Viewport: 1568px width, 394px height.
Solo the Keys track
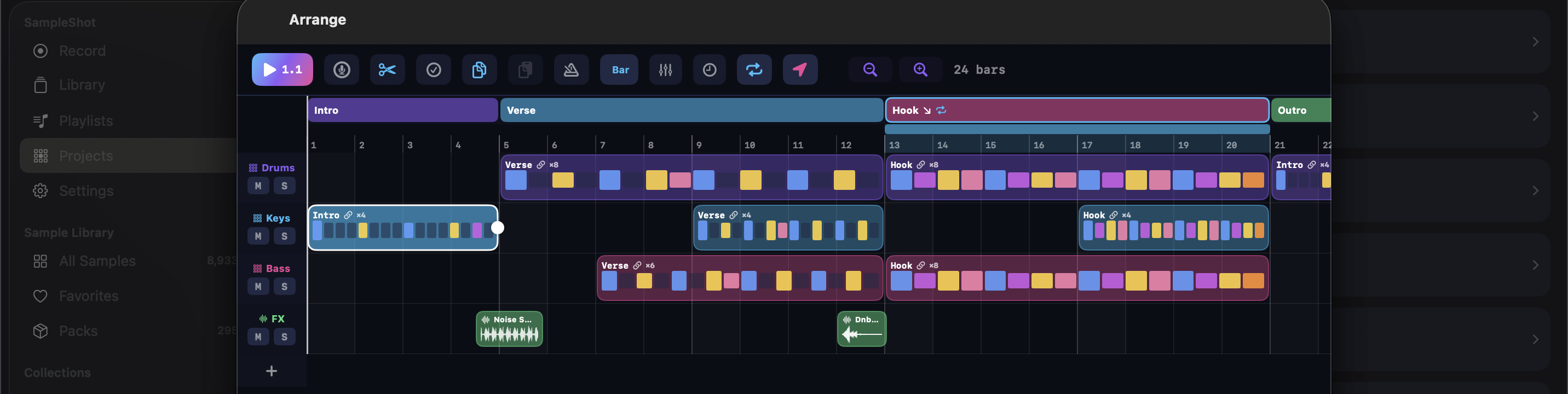pyautogui.click(x=284, y=236)
